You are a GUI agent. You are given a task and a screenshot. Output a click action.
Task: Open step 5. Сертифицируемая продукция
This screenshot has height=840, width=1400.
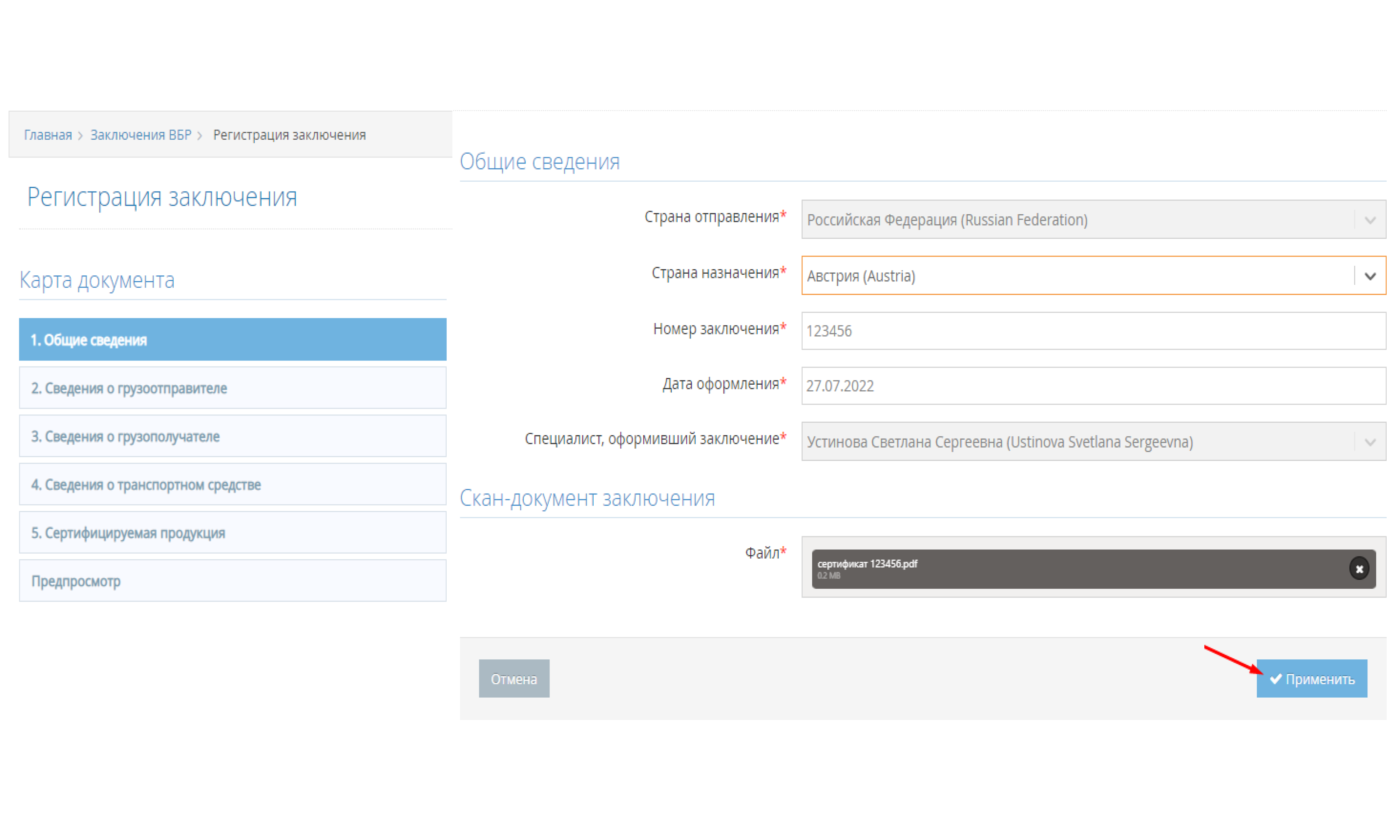click(232, 532)
